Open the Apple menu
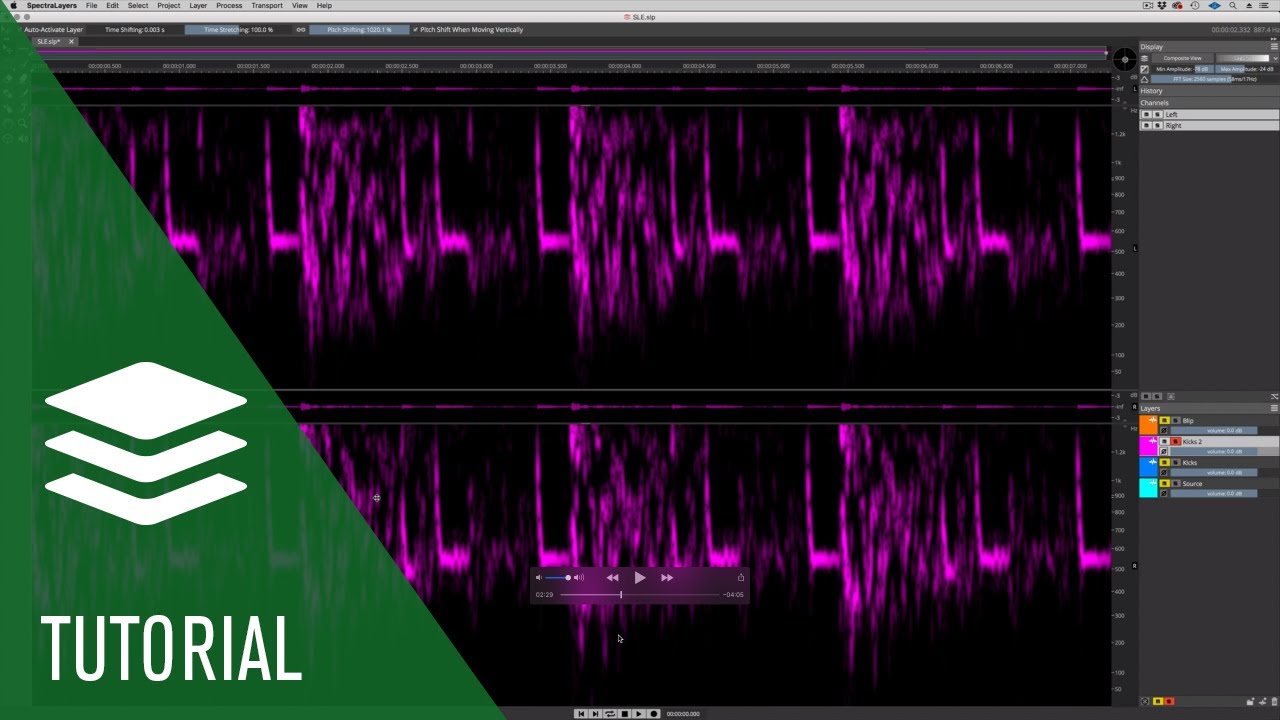 [13, 5]
